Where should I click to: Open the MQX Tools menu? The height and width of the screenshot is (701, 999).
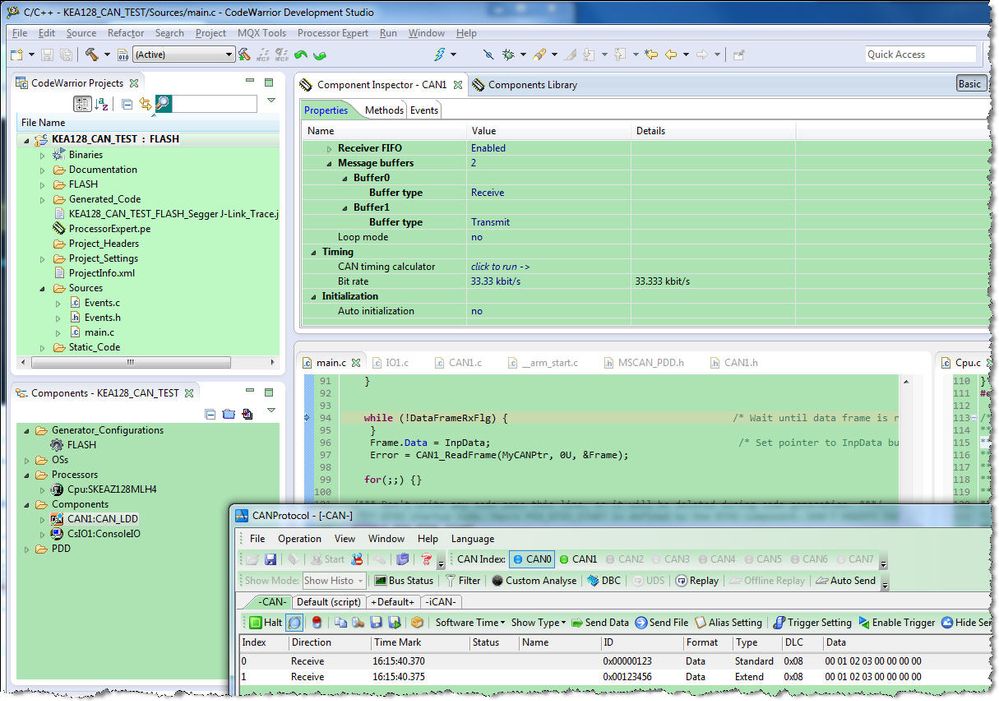[261, 33]
